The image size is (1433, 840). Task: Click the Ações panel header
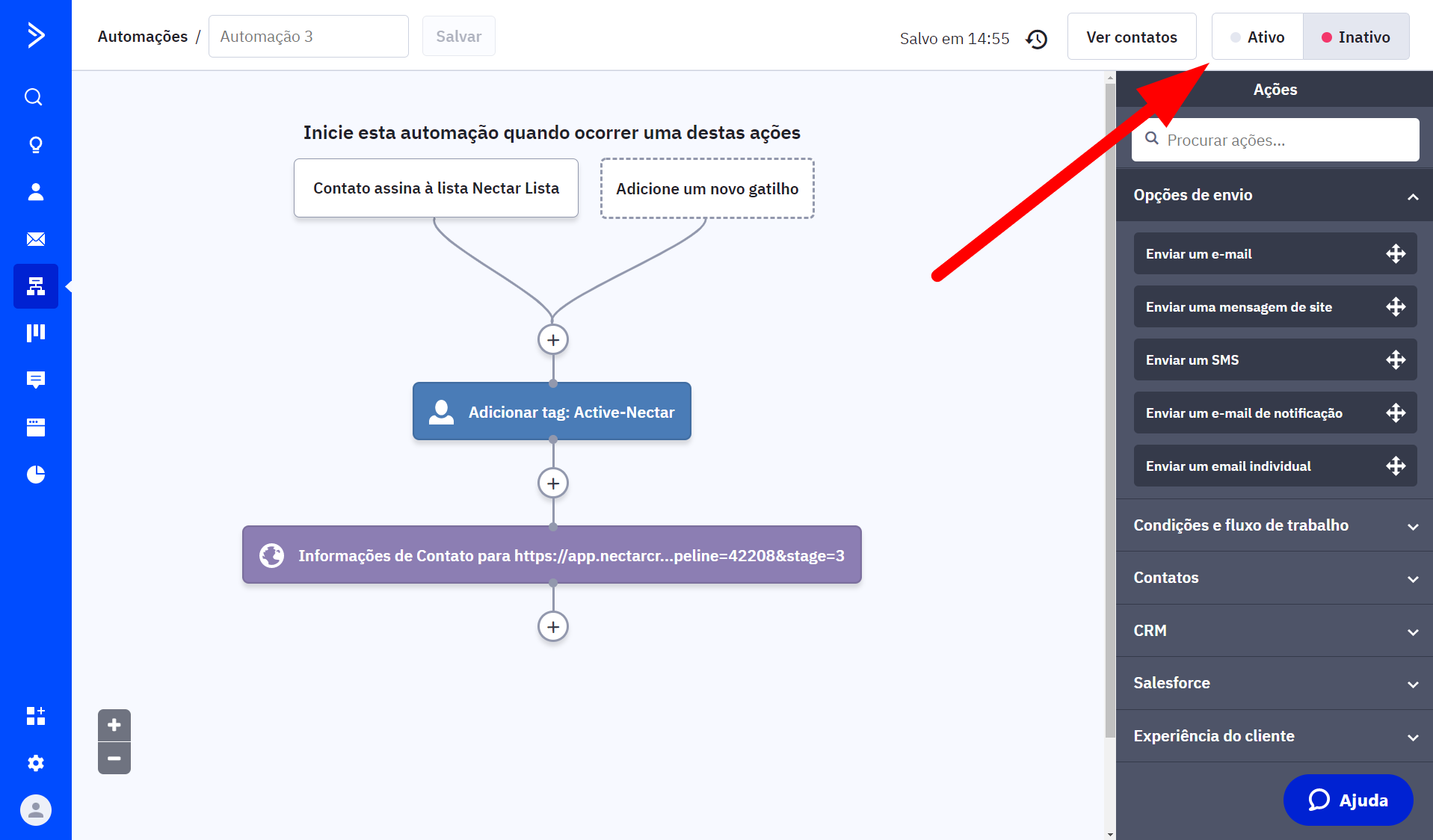tap(1275, 90)
